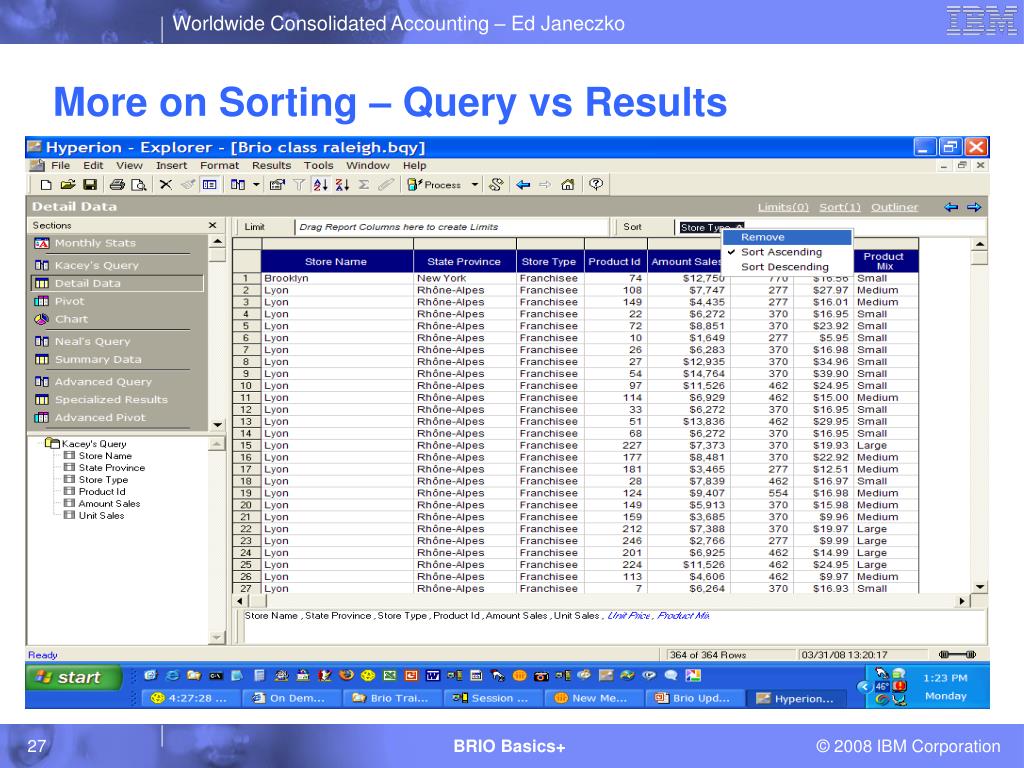
Task: Open the Insert Section dropdown arrow
Action: point(256,185)
